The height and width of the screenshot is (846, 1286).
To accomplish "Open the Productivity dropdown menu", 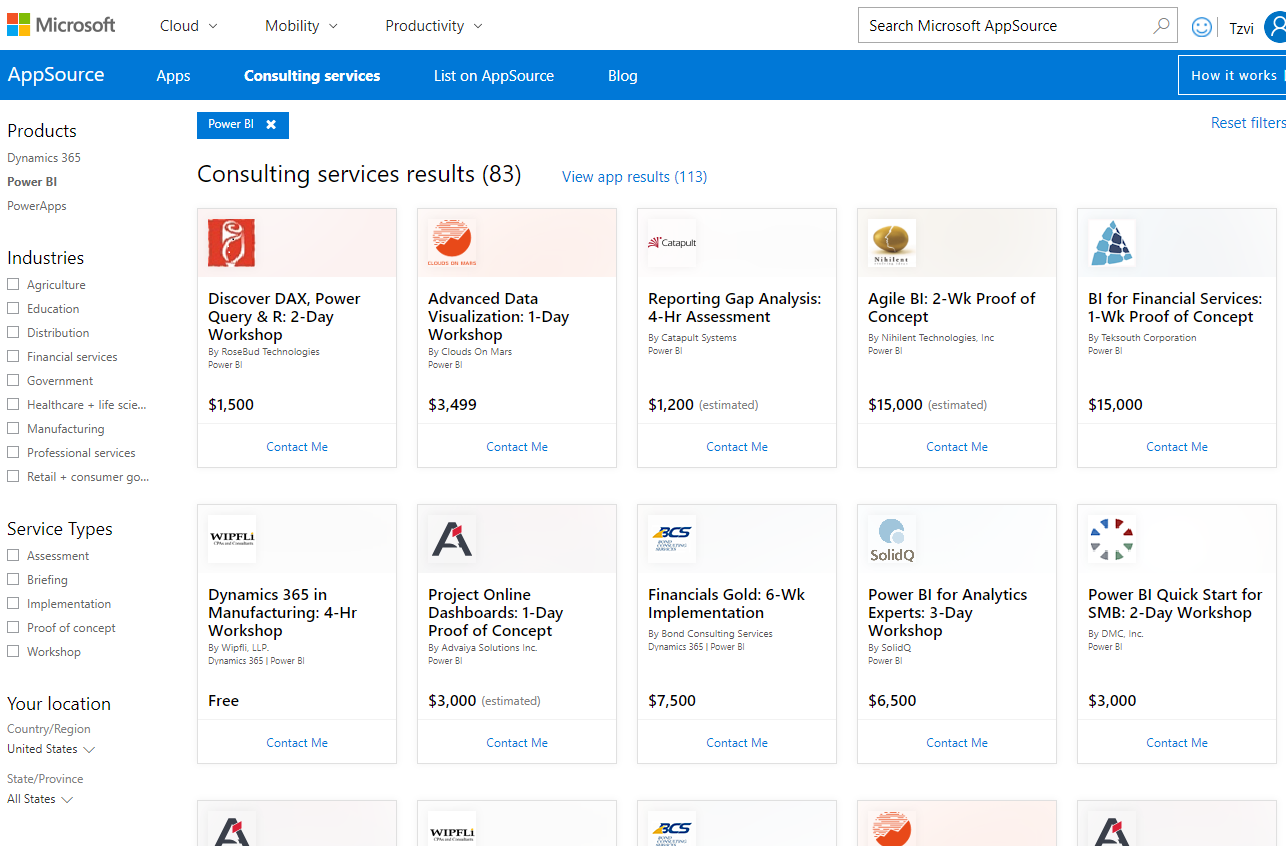I will tap(434, 26).
